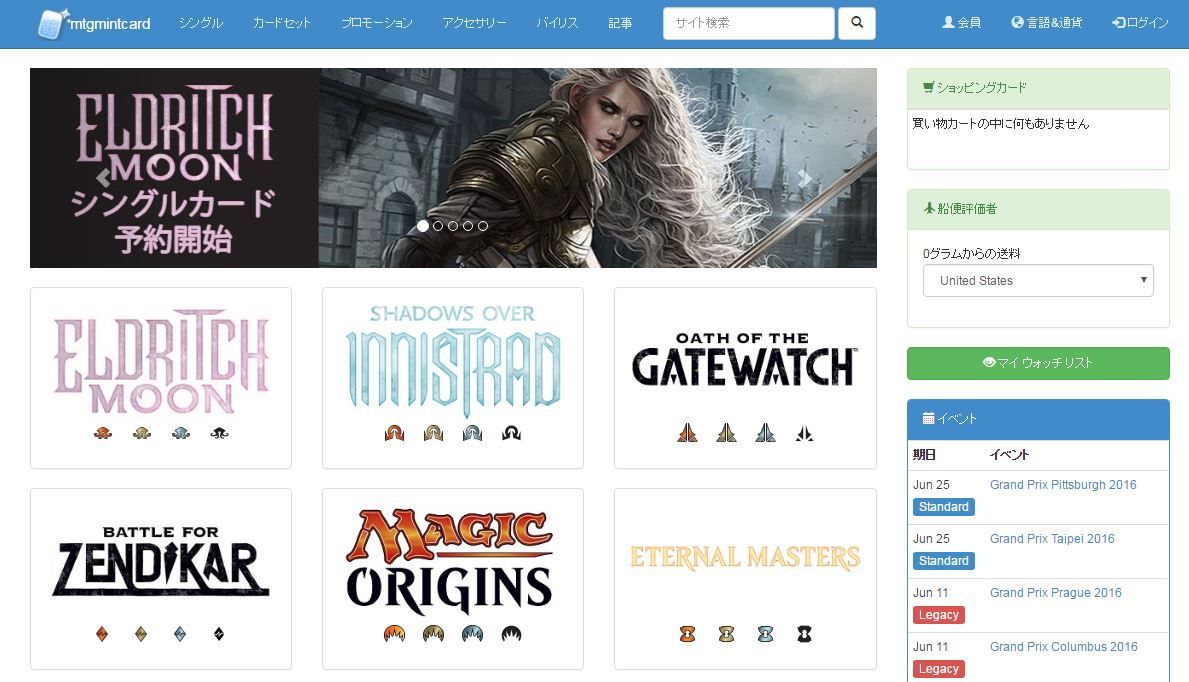Open Grand Prix Taipei 2016 event
Viewport: 1189px width, 682px height.
[x=1053, y=539]
